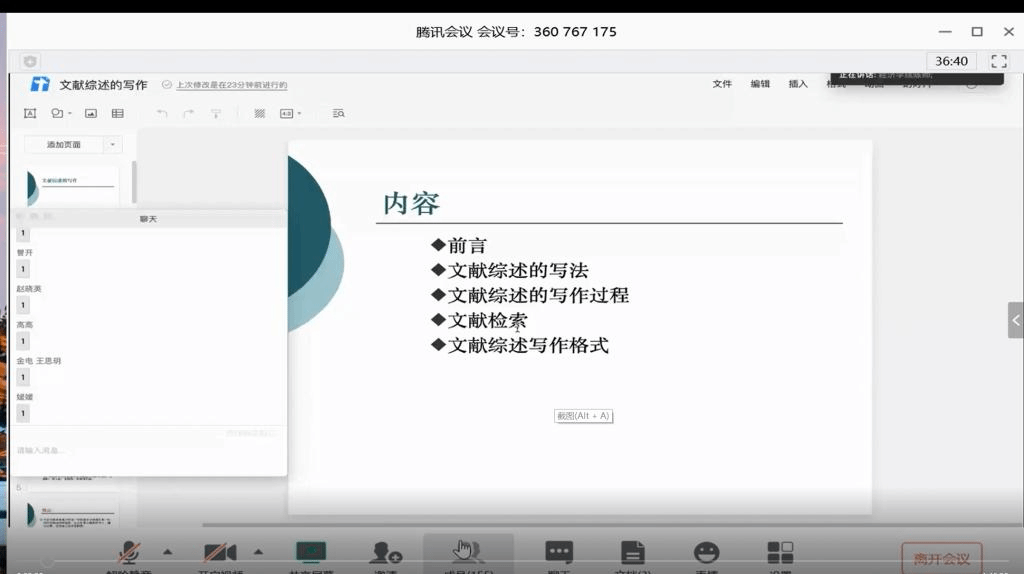Open the invite participants icon
This screenshot has height=574, width=1024.
[x=386, y=553]
